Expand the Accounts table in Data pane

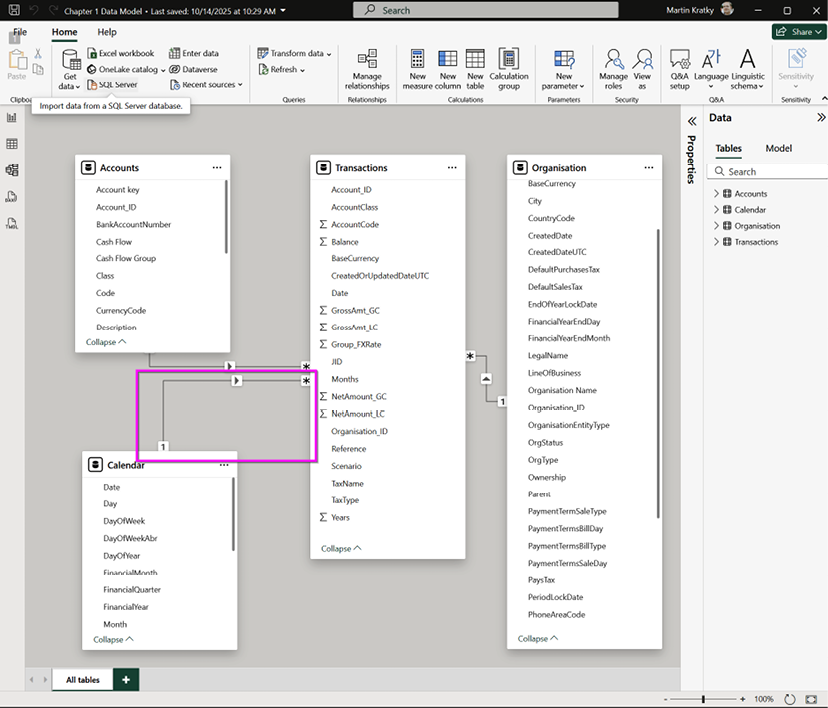pyautogui.click(x=716, y=194)
